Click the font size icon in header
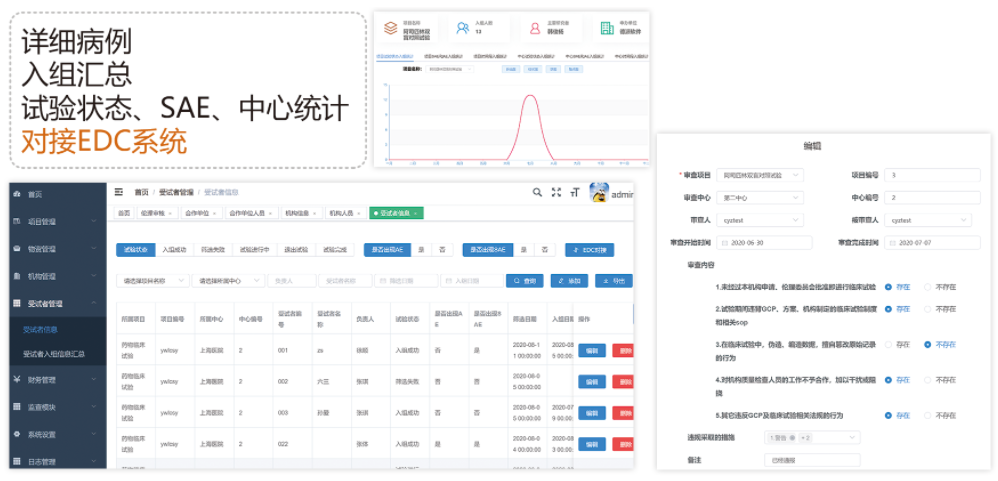998x481 pixels. coord(575,192)
